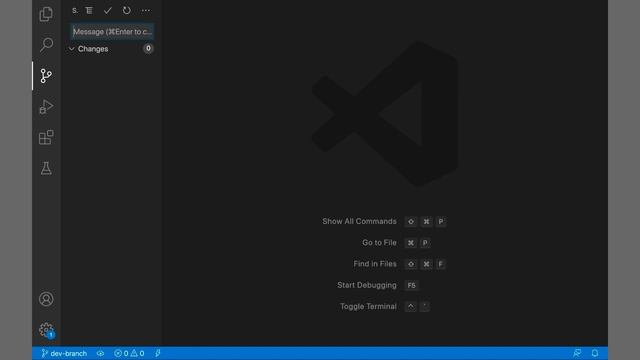The height and width of the screenshot is (360, 640).
Task: Open the Run and Debug view
Action: pyautogui.click(x=46, y=107)
